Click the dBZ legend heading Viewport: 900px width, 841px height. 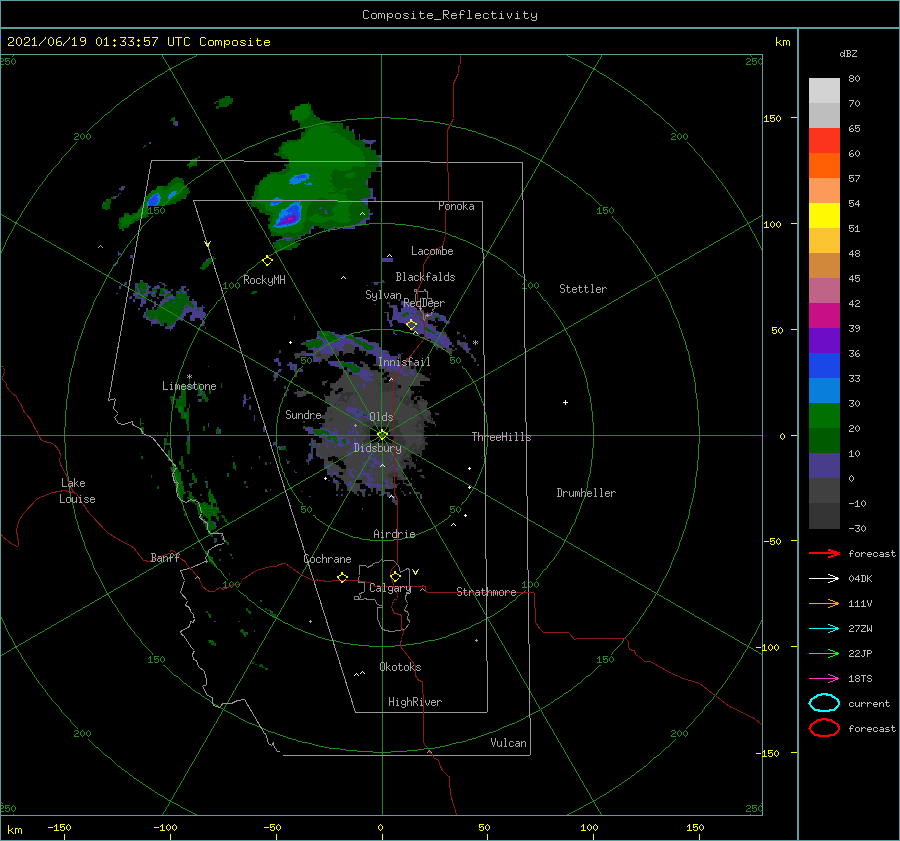848,53
